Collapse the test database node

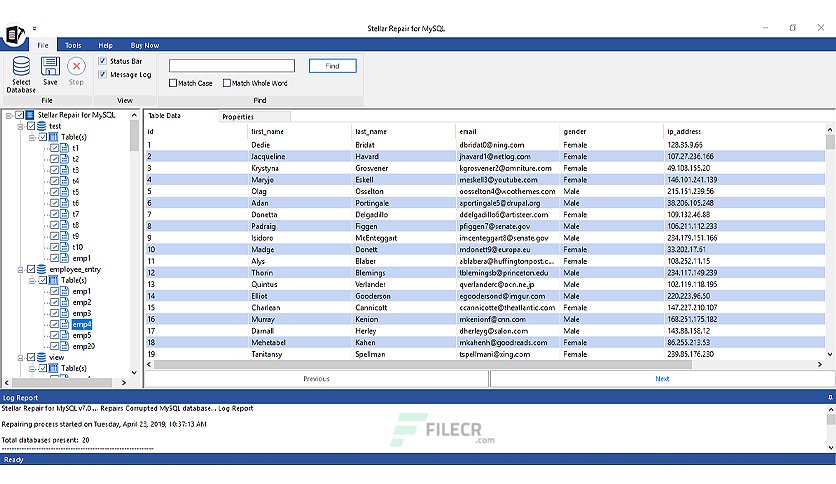coord(20,126)
